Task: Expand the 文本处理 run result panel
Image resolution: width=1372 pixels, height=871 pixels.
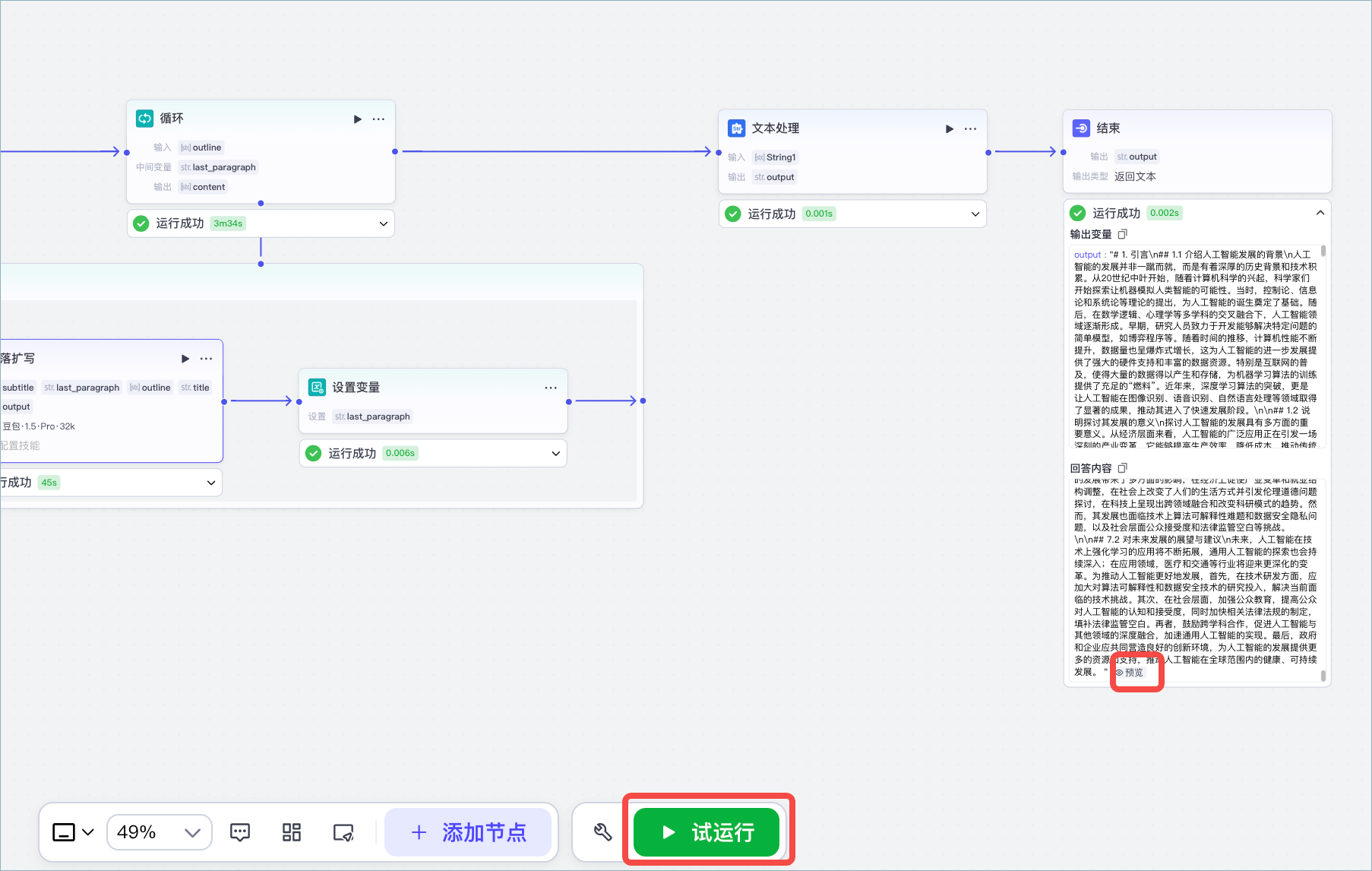Action: [x=975, y=214]
